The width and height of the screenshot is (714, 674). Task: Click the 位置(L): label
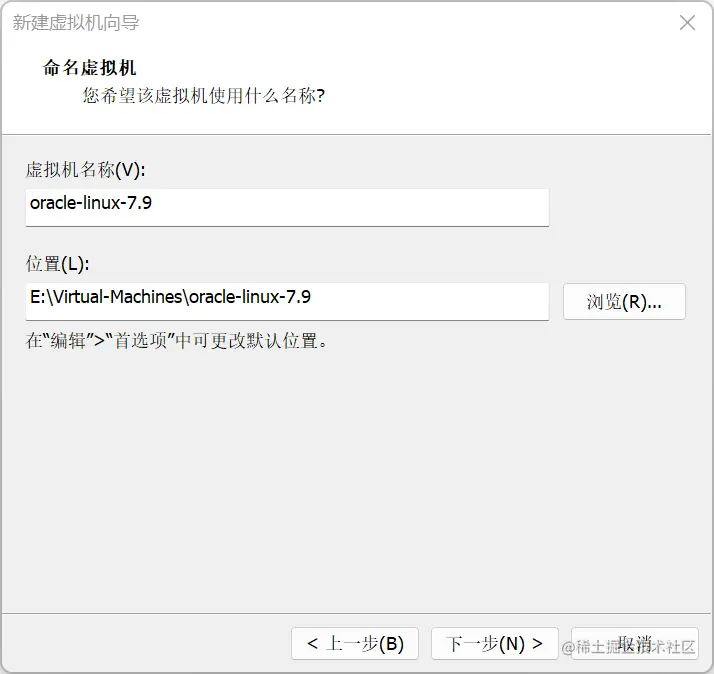pos(58,264)
